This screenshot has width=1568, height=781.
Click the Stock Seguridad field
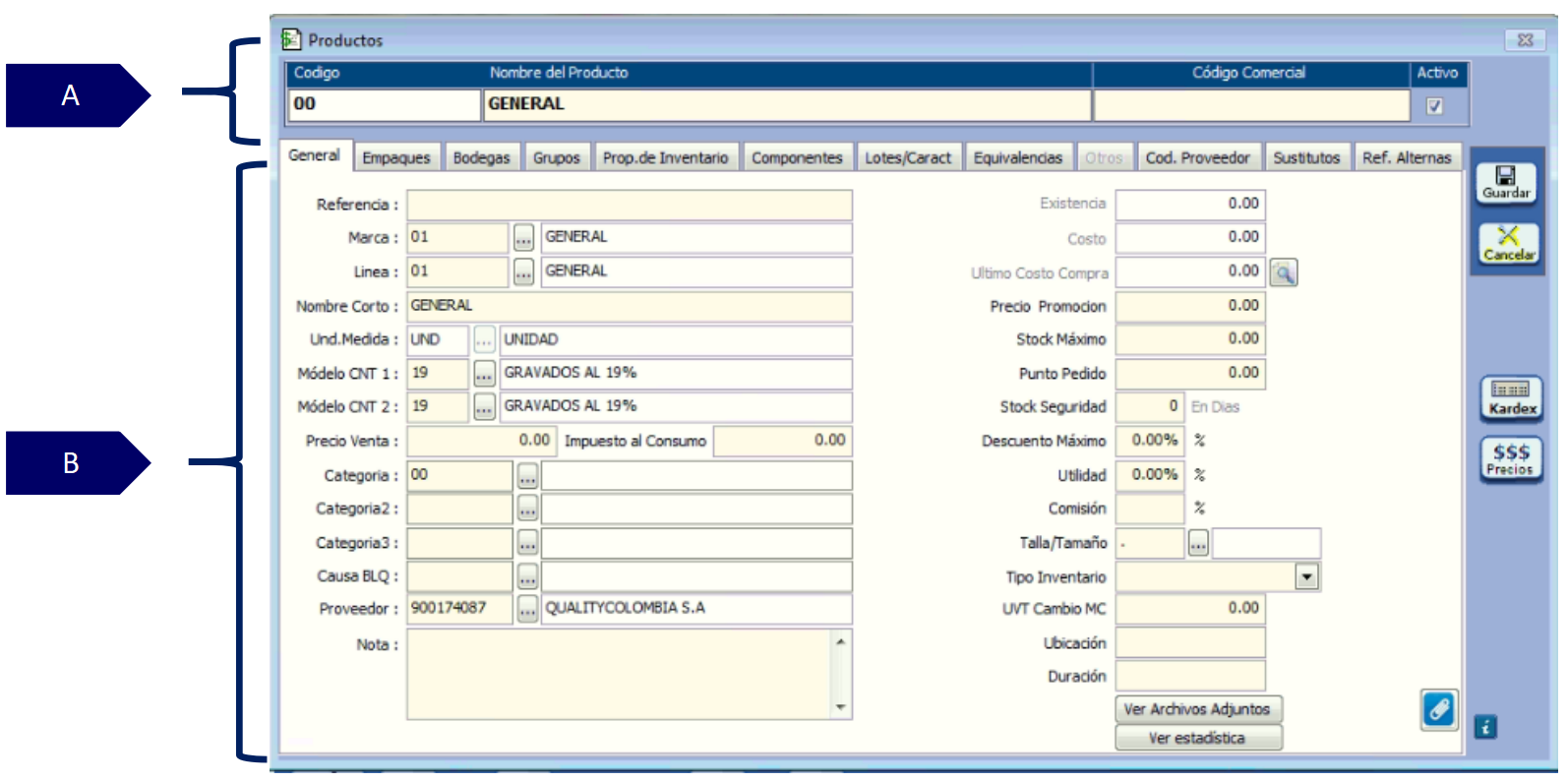click(1150, 407)
